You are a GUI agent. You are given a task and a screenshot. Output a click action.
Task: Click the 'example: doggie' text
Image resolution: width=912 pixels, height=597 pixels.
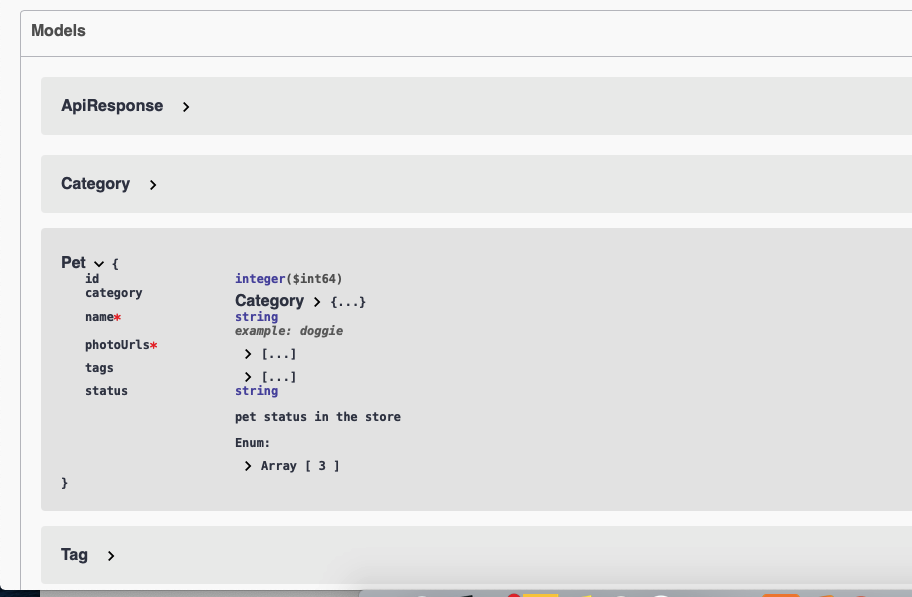point(289,331)
